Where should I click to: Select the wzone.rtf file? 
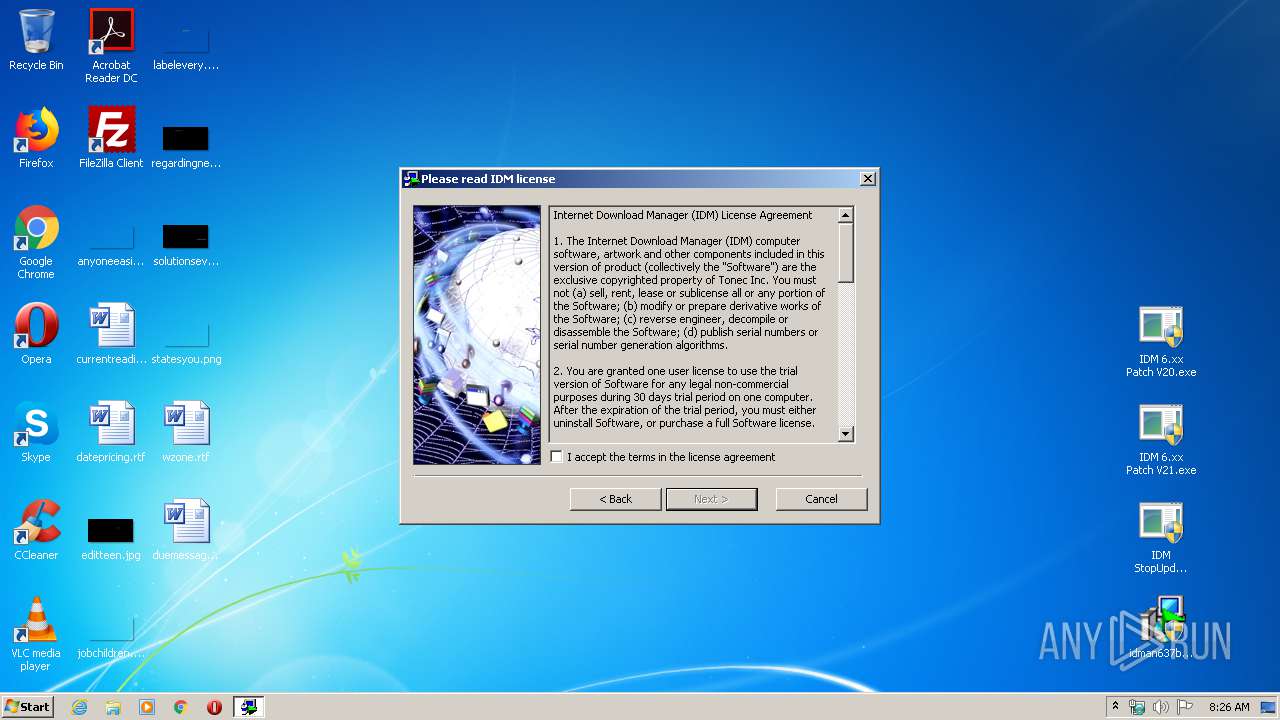click(186, 432)
